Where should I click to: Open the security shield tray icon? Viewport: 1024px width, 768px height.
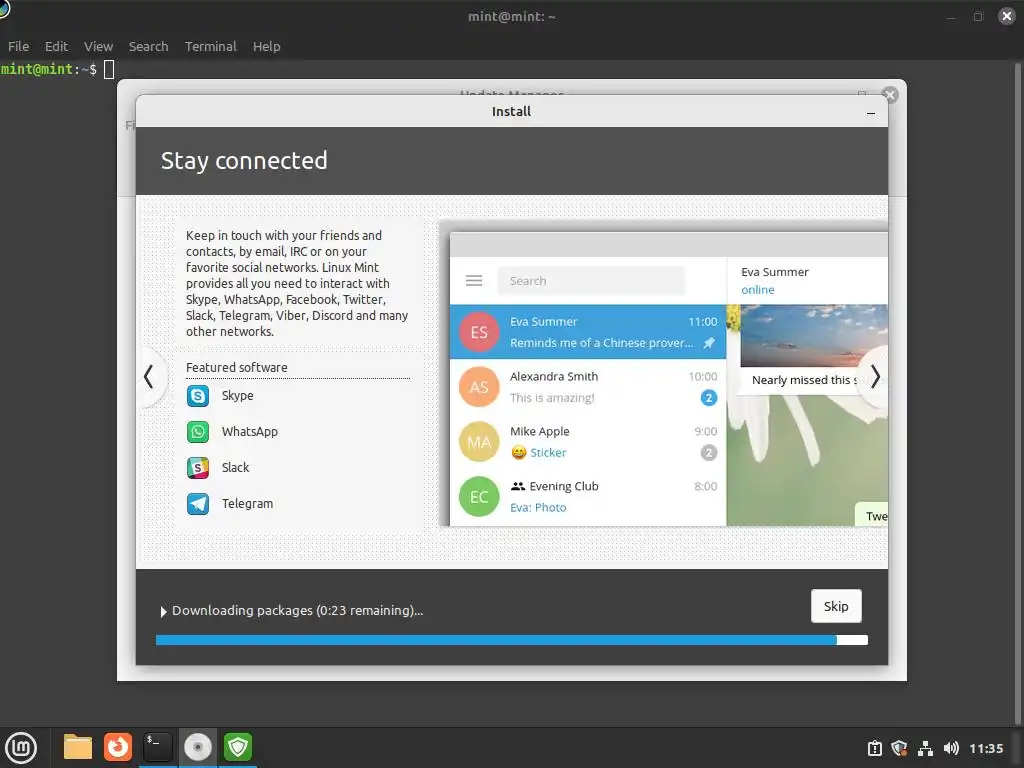(x=899, y=748)
